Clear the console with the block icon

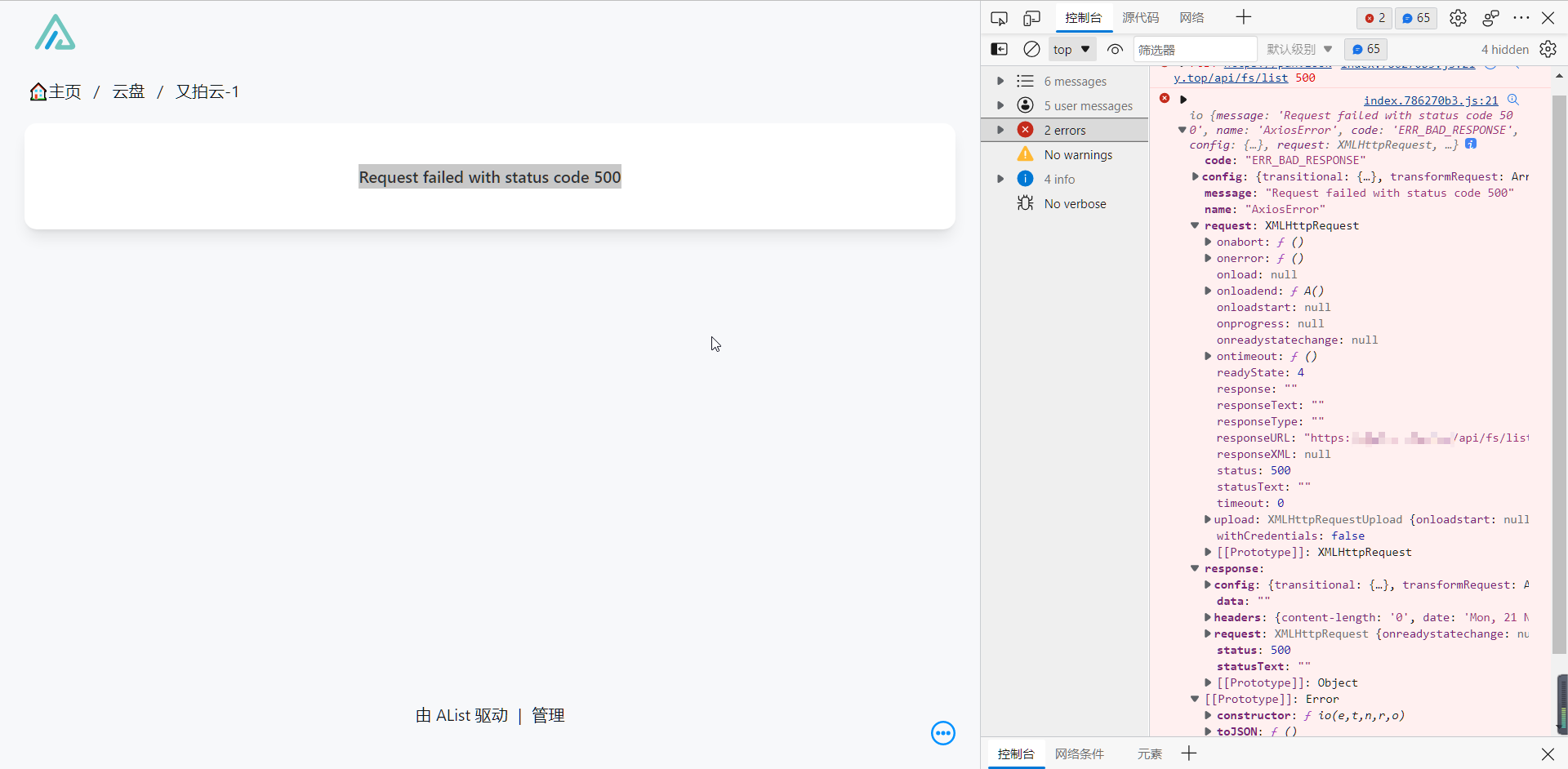coord(1031,49)
